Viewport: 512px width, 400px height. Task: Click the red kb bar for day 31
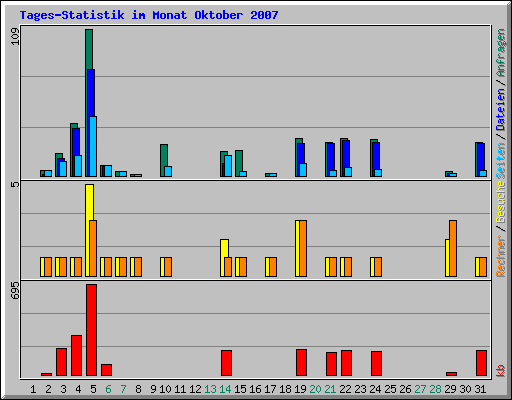tap(481, 363)
